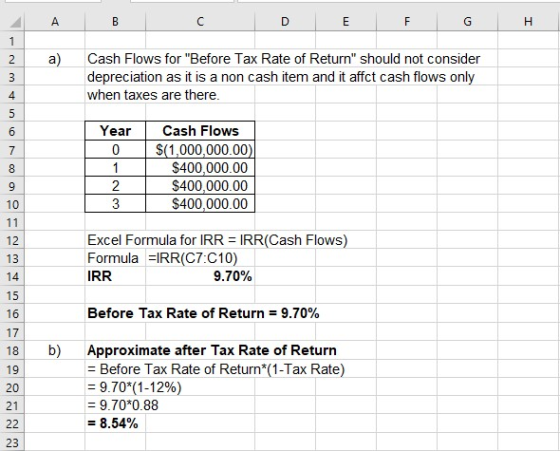Select the 9.70% IRR result cell
This screenshot has height=451, width=560.
point(200,277)
